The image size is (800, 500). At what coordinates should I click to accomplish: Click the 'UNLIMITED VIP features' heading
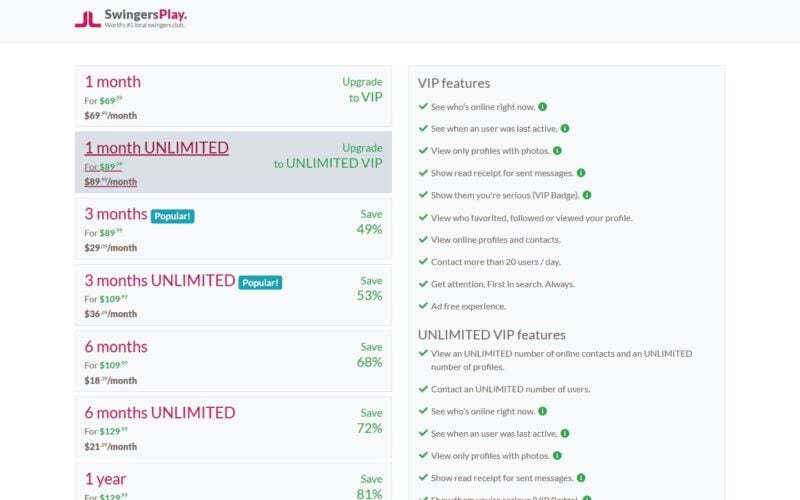pos(492,335)
